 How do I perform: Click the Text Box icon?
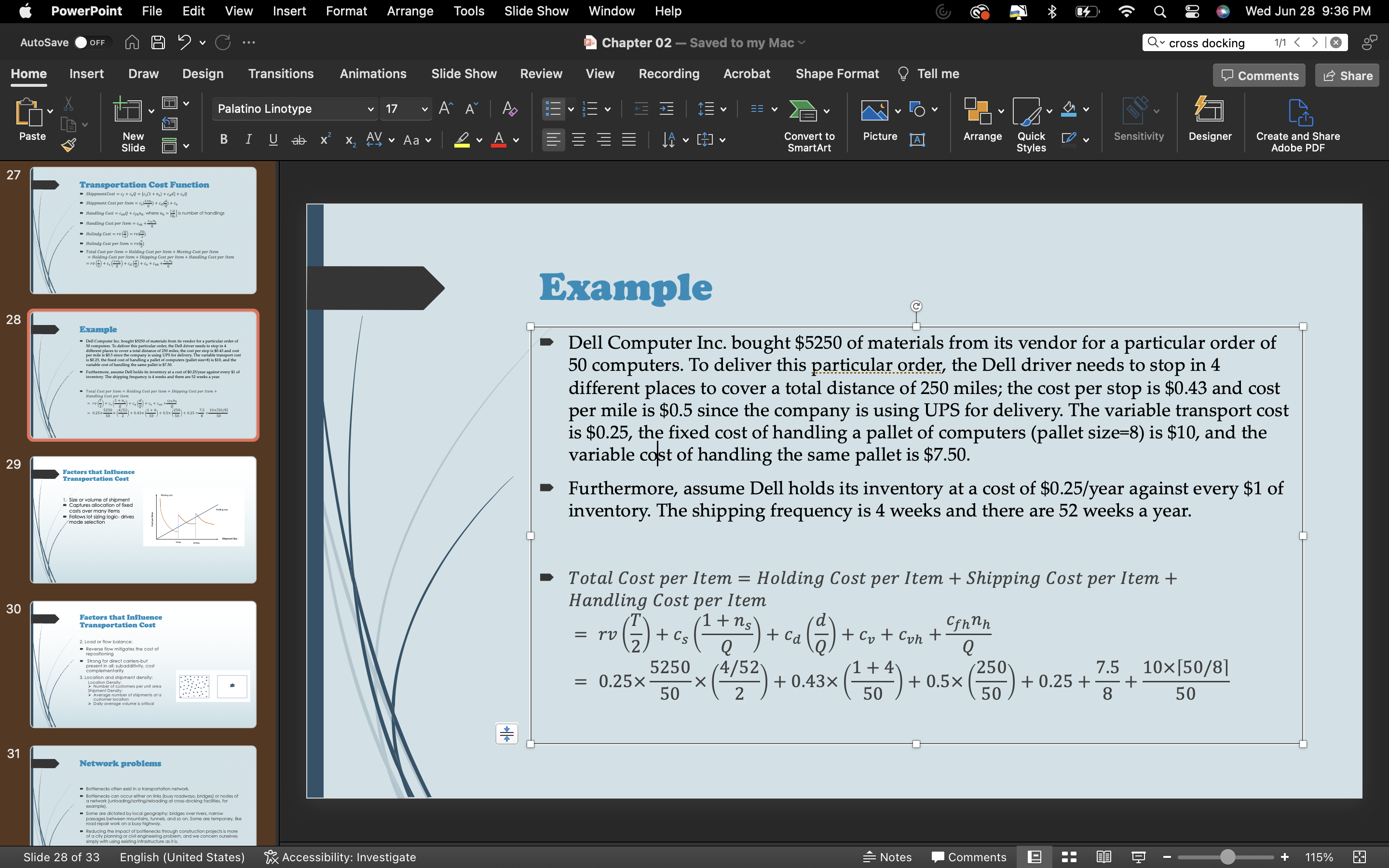pyautogui.click(x=917, y=139)
